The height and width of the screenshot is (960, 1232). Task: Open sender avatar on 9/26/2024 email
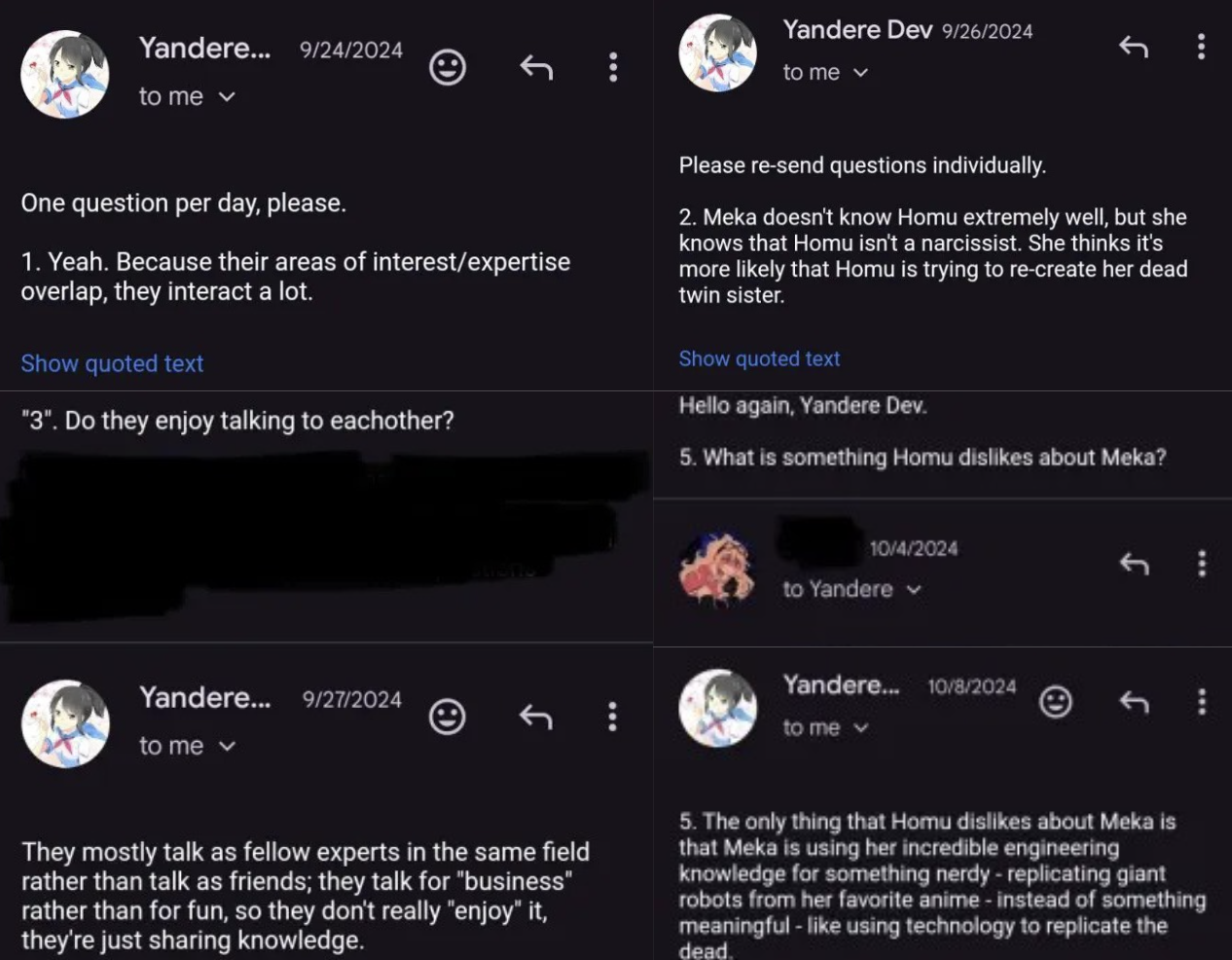[x=718, y=53]
